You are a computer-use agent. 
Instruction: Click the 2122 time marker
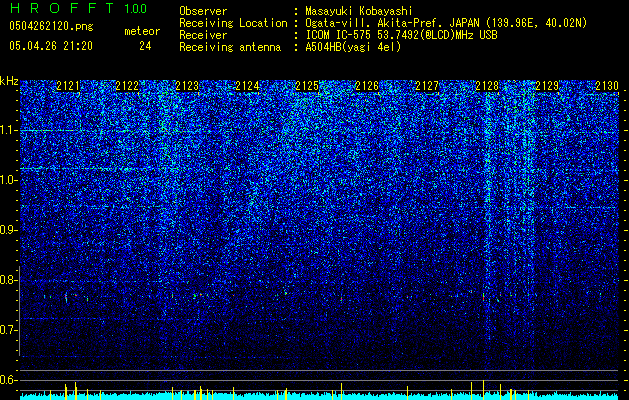127,86
